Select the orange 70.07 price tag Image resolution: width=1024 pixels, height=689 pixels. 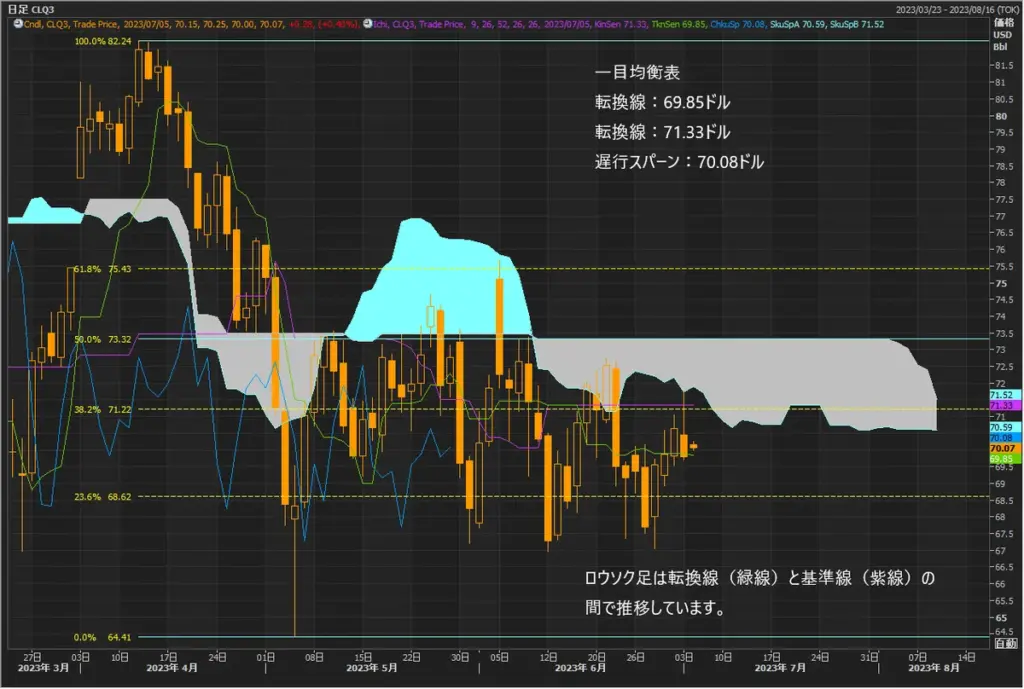coord(1001,449)
